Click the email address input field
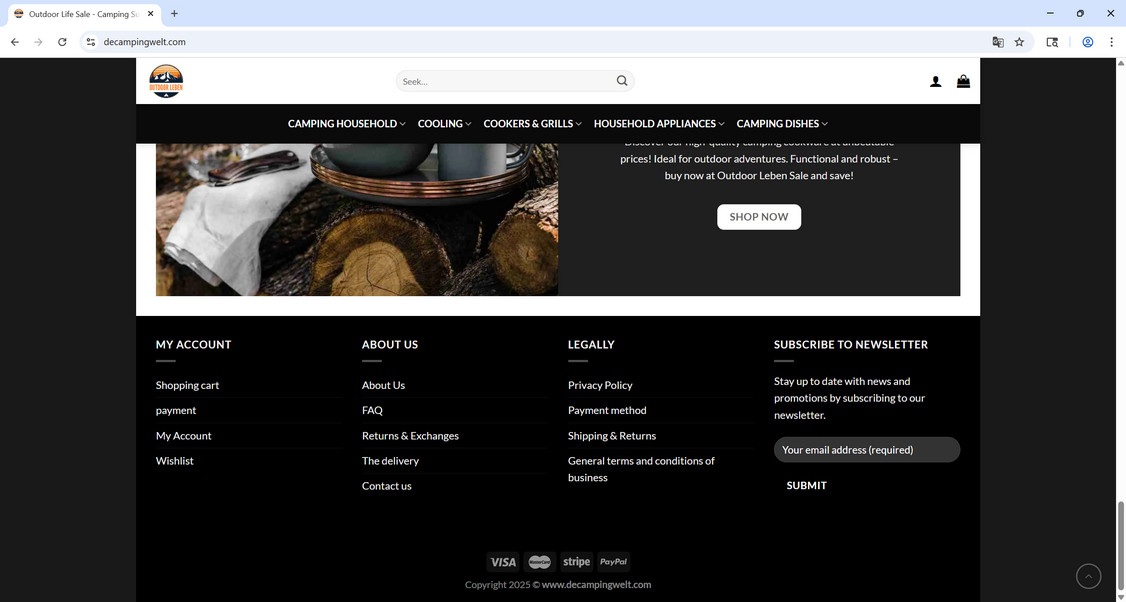Screen dimensions: 1126x602 coord(866,449)
